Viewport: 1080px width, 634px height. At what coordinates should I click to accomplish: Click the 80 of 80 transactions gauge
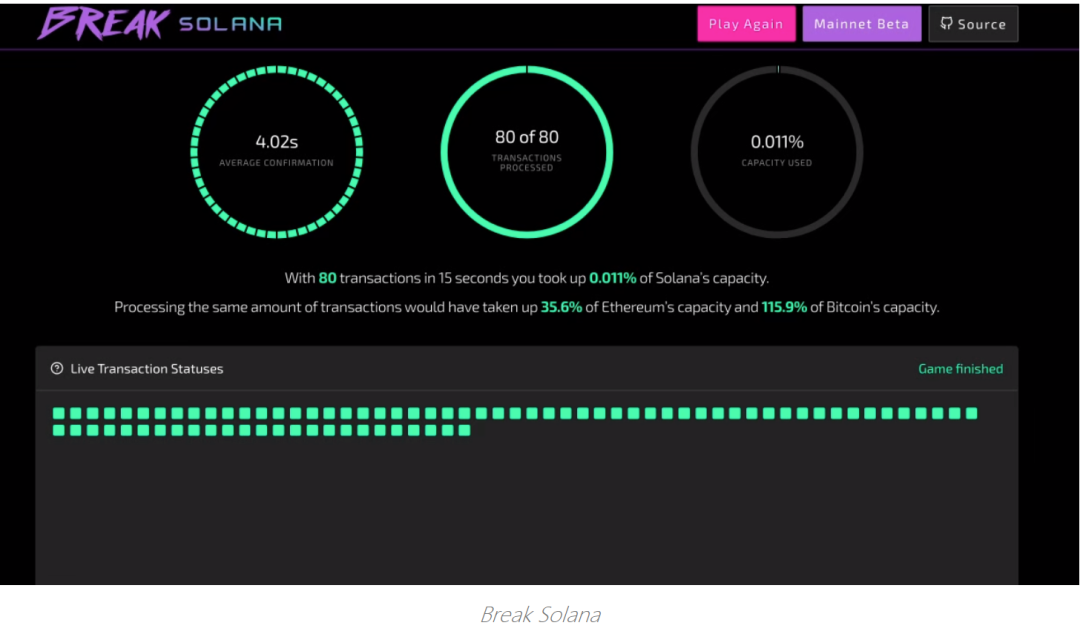point(527,152)
